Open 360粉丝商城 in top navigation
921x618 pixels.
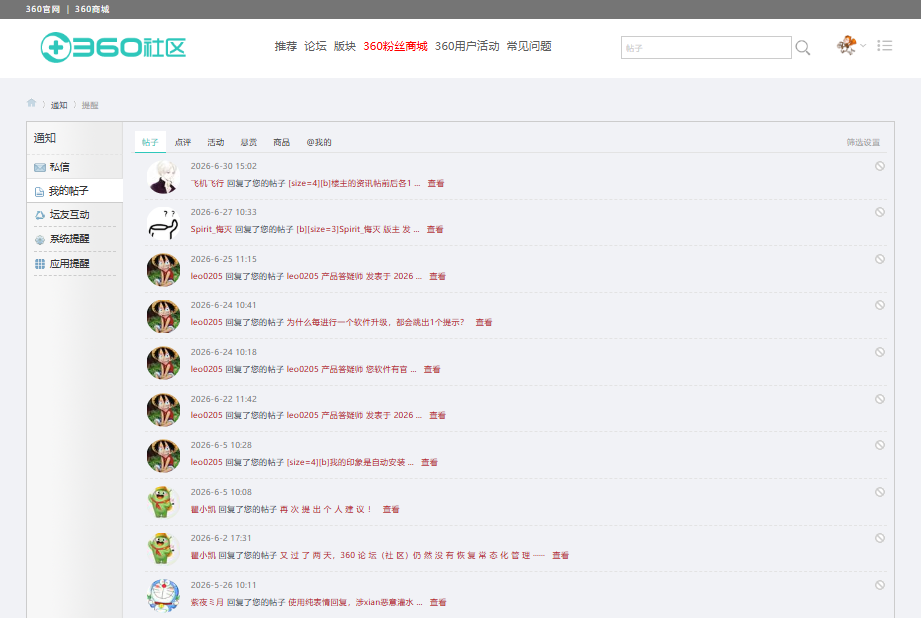[395, 46]
